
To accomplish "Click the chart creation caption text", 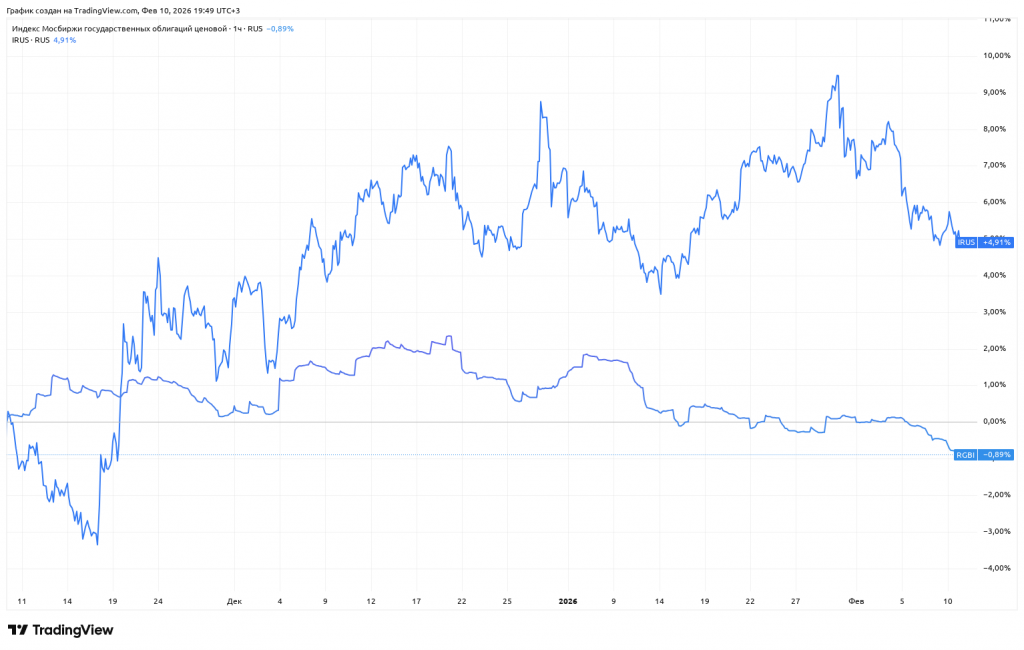I will pyautogui.click(x=122, y=10).
